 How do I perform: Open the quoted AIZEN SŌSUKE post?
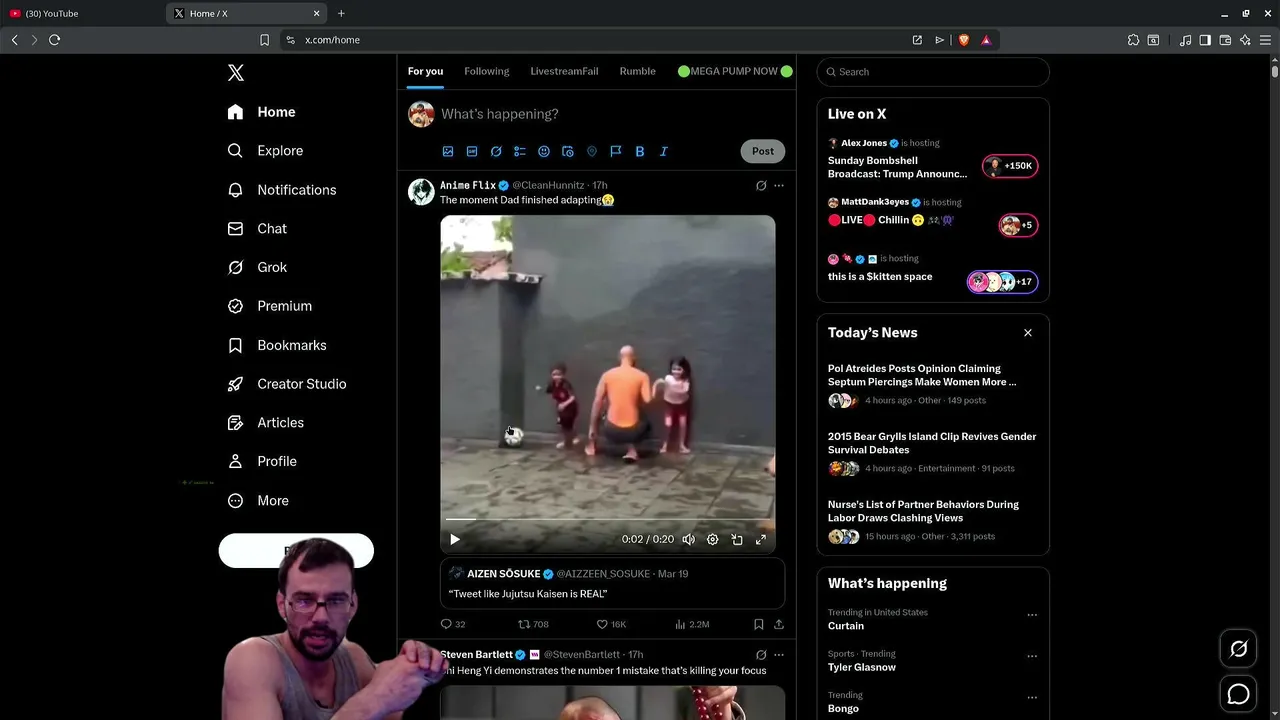tap(613, 583)
